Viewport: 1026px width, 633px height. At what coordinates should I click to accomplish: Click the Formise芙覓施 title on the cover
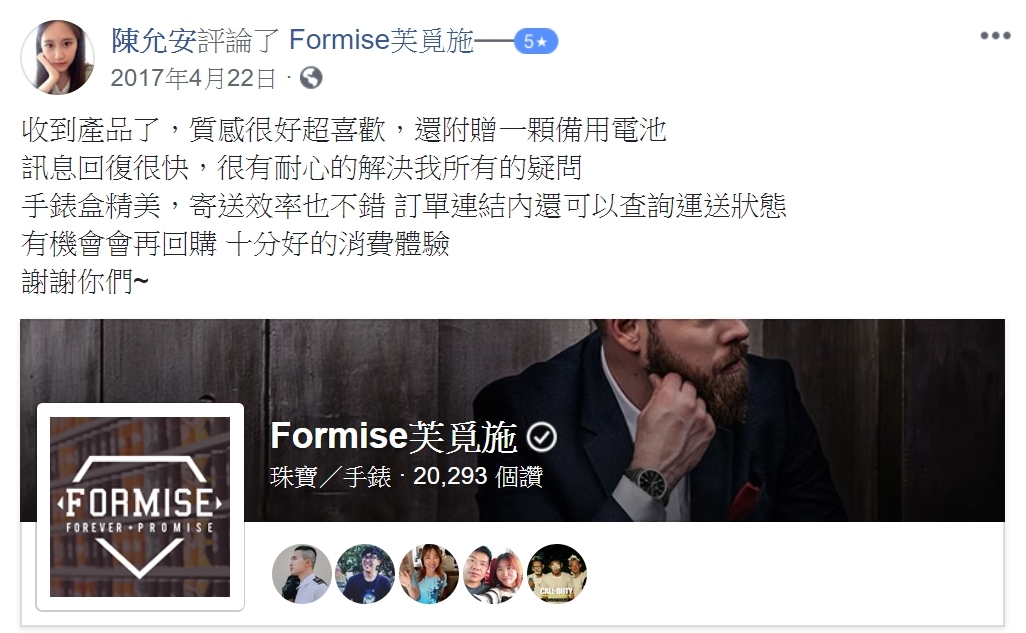click(x=394, y=437)
